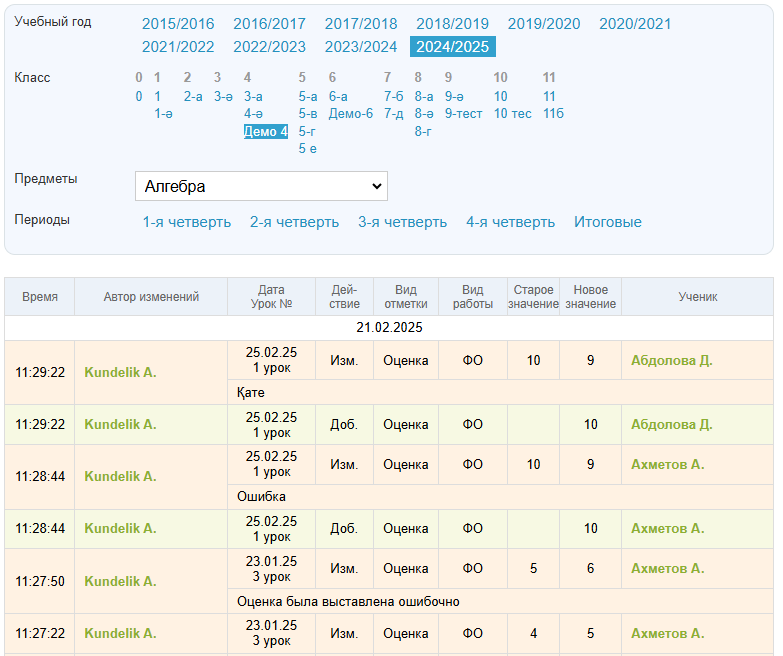Switch to school year 2015/2016

178,24
